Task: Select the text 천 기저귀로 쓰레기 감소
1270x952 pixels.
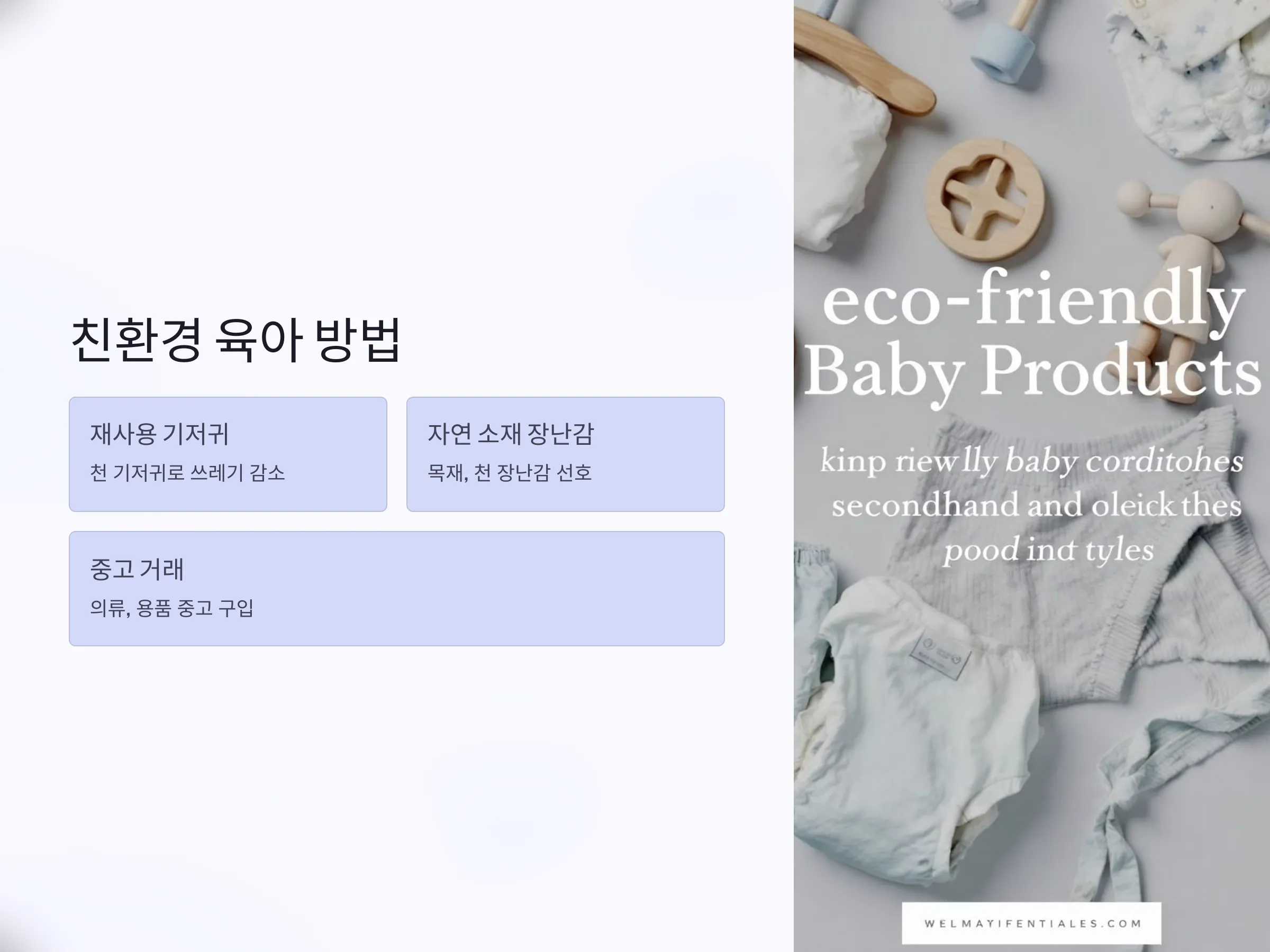Action: (x=187, y=473)
